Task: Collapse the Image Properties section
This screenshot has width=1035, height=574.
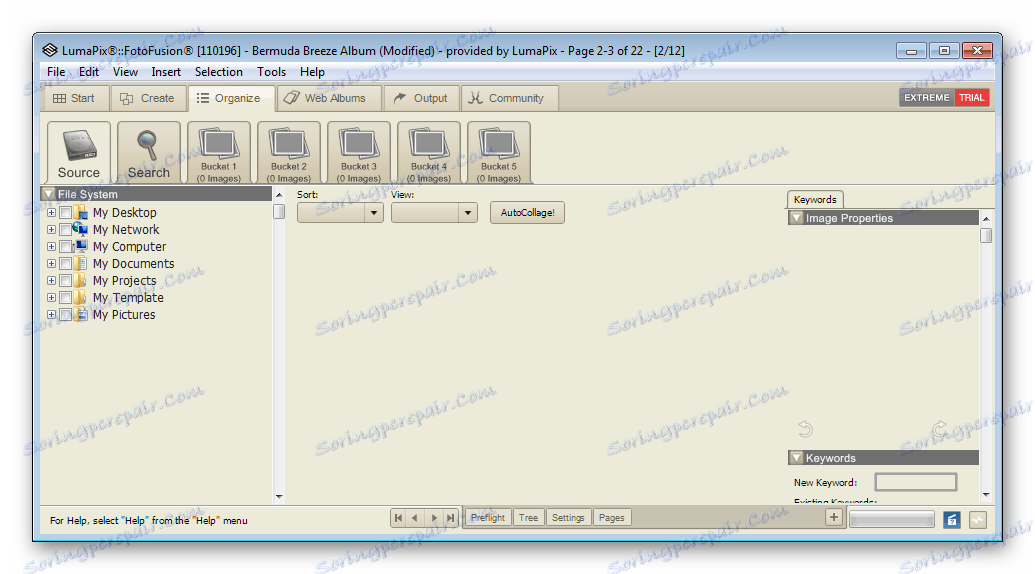Action: (x=797, y=218)
